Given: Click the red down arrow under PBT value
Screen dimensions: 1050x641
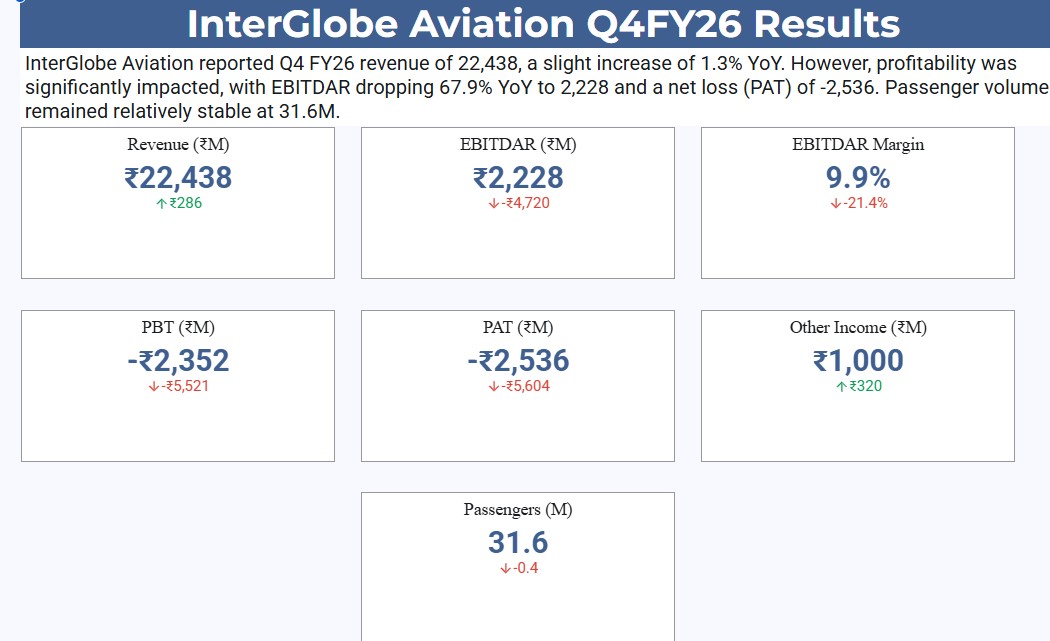Looking at the screenshot, I should point(153,386).
